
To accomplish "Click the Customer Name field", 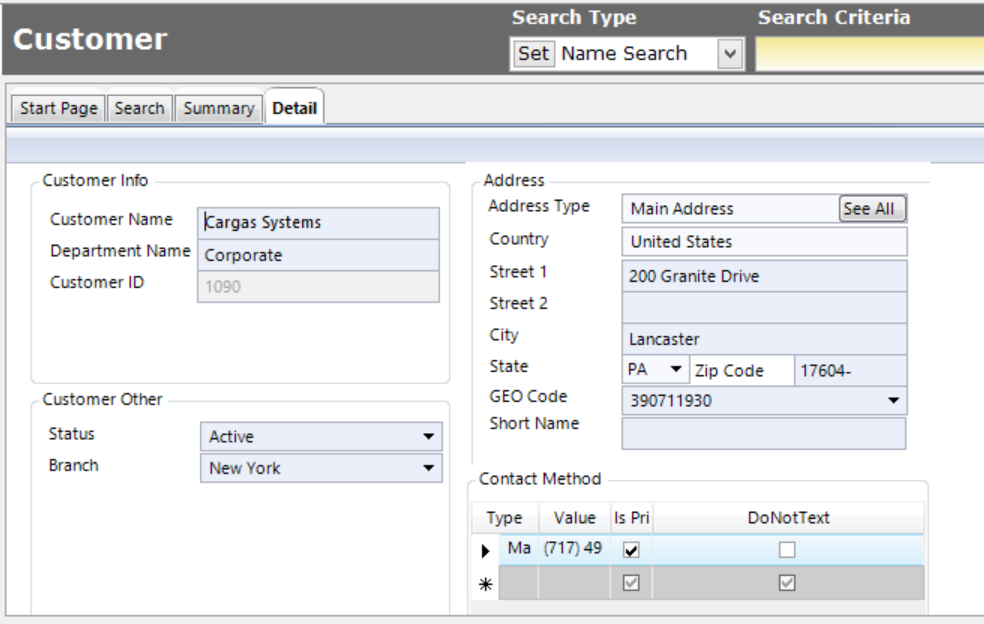I will click(318, 223).
